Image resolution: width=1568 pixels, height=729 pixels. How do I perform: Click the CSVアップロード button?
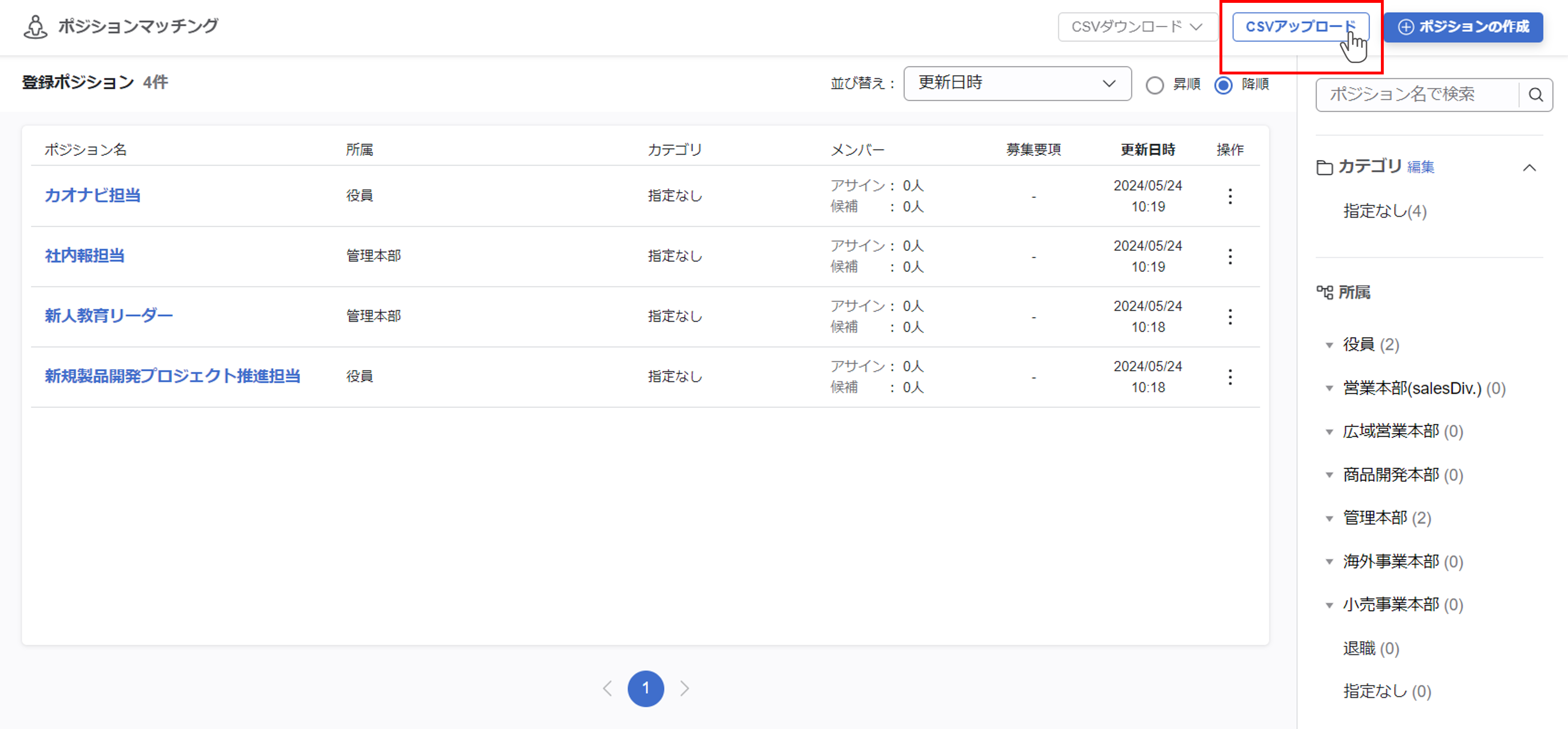[x=1300, y=27]
